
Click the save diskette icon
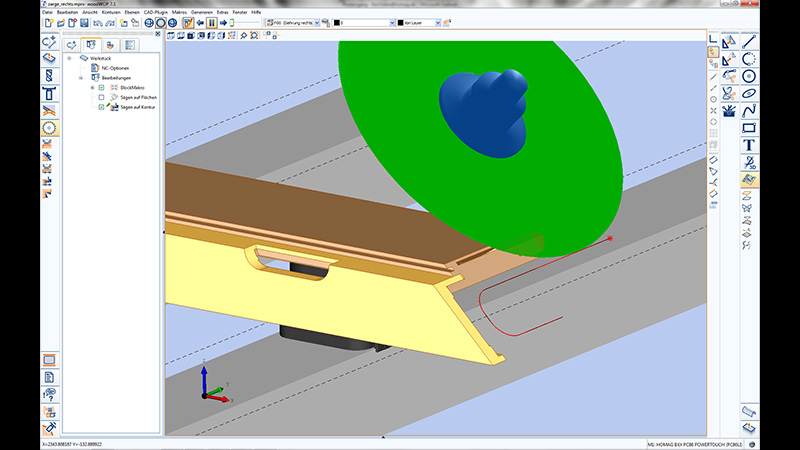[84, 23]
